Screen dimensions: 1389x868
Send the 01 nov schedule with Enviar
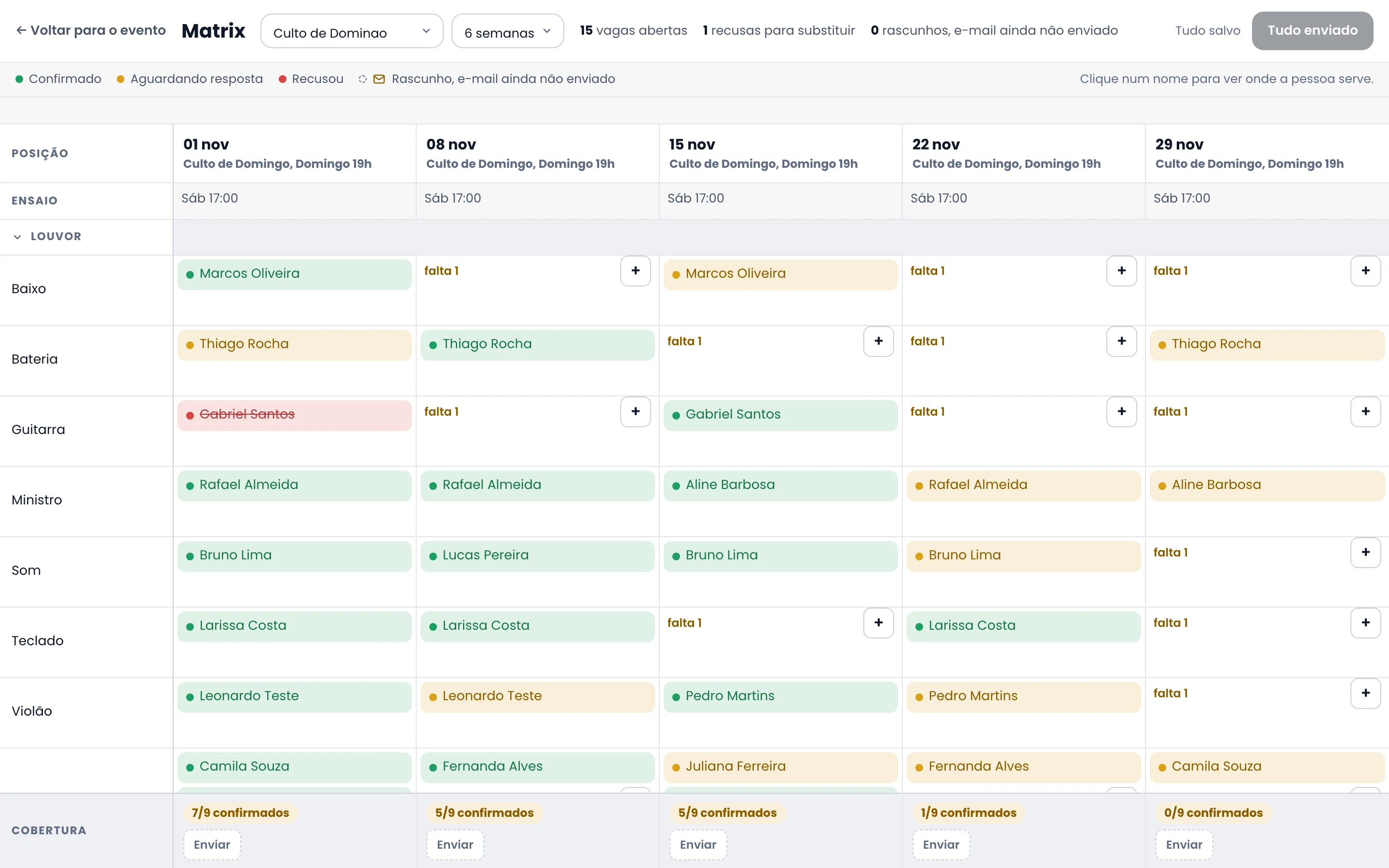212,844
